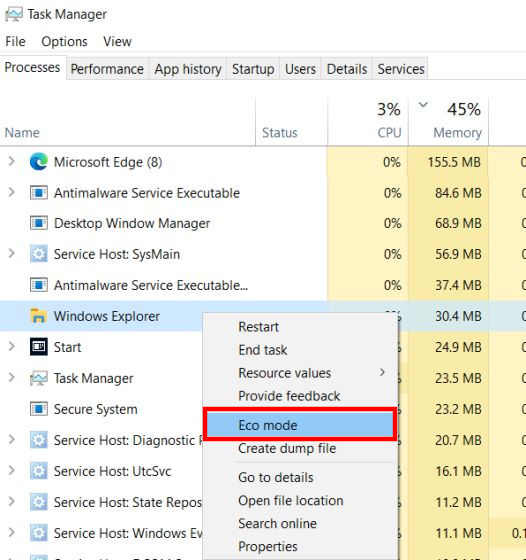The width and height of the screenshot is (526, 560).
Task: Select the Desktop Window Manager process name
Action: pyautogui.click(x=132, y=224)
